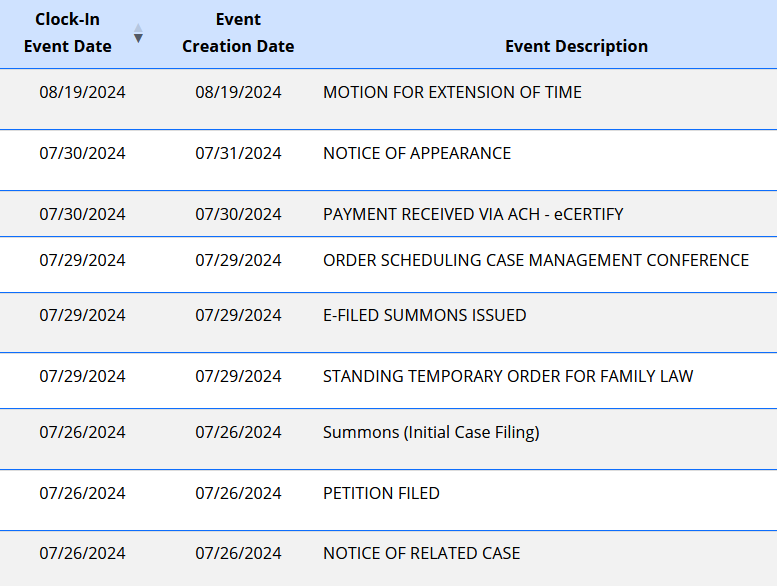This screenshot has height=586, width=777.
Task: Click the Clock-In Event Date header
Action: pyautogui.click(x=68, y=33)
